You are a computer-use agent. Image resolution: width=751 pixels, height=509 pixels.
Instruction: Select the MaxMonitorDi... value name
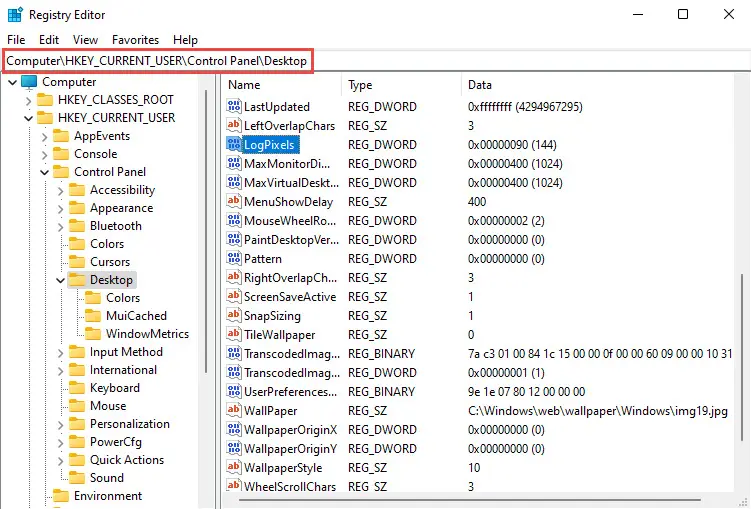(287, 164)
